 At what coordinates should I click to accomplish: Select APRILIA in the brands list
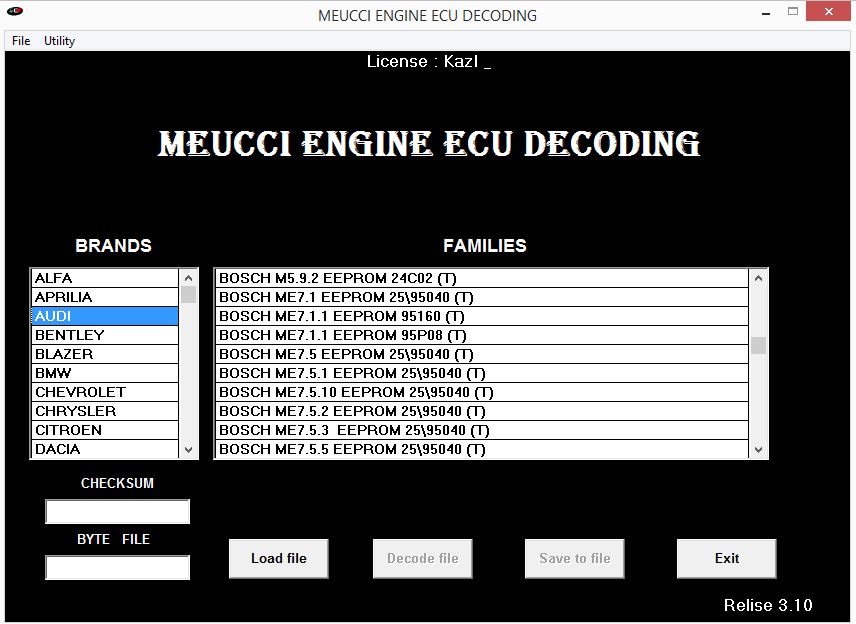tap(105, 297)
